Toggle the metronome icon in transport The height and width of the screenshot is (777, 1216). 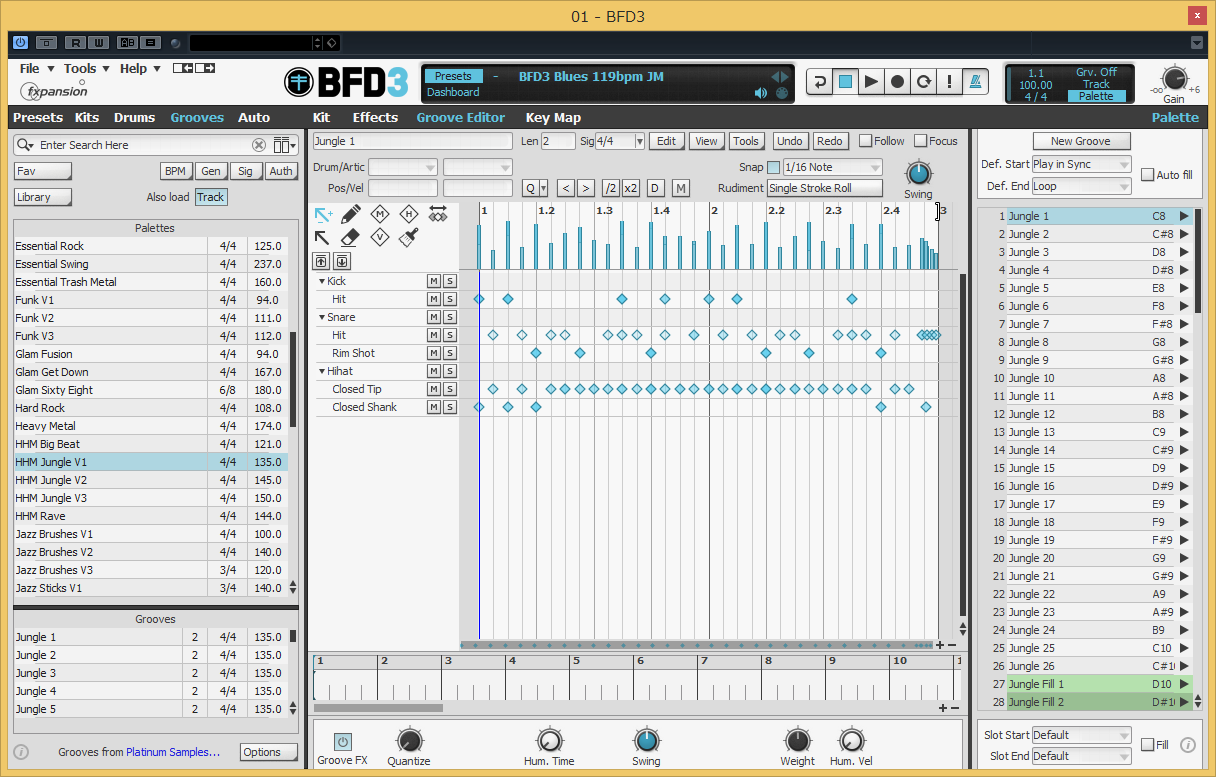(975, 82)
